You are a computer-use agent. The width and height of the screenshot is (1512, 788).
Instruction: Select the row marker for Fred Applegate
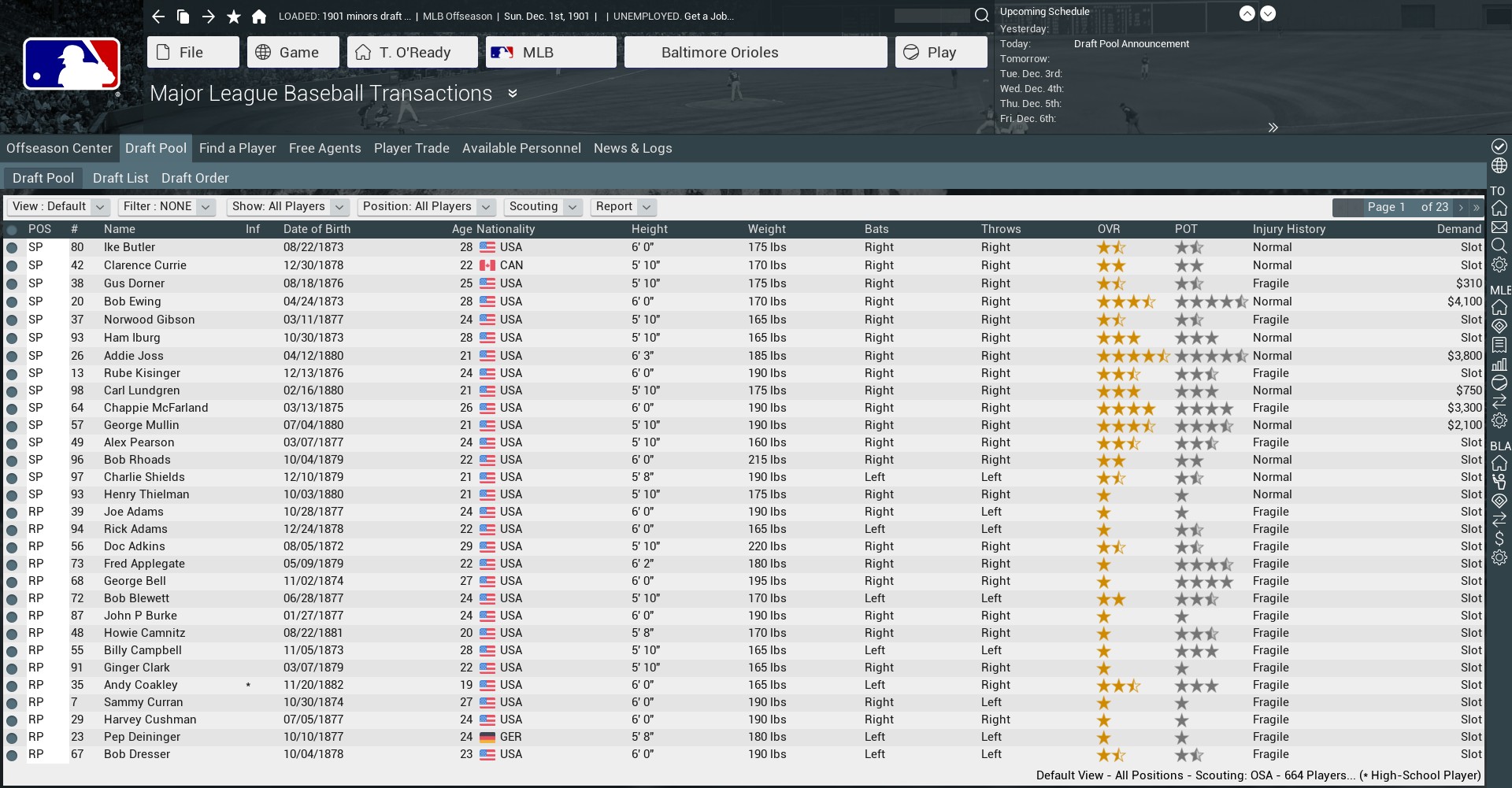12,564
